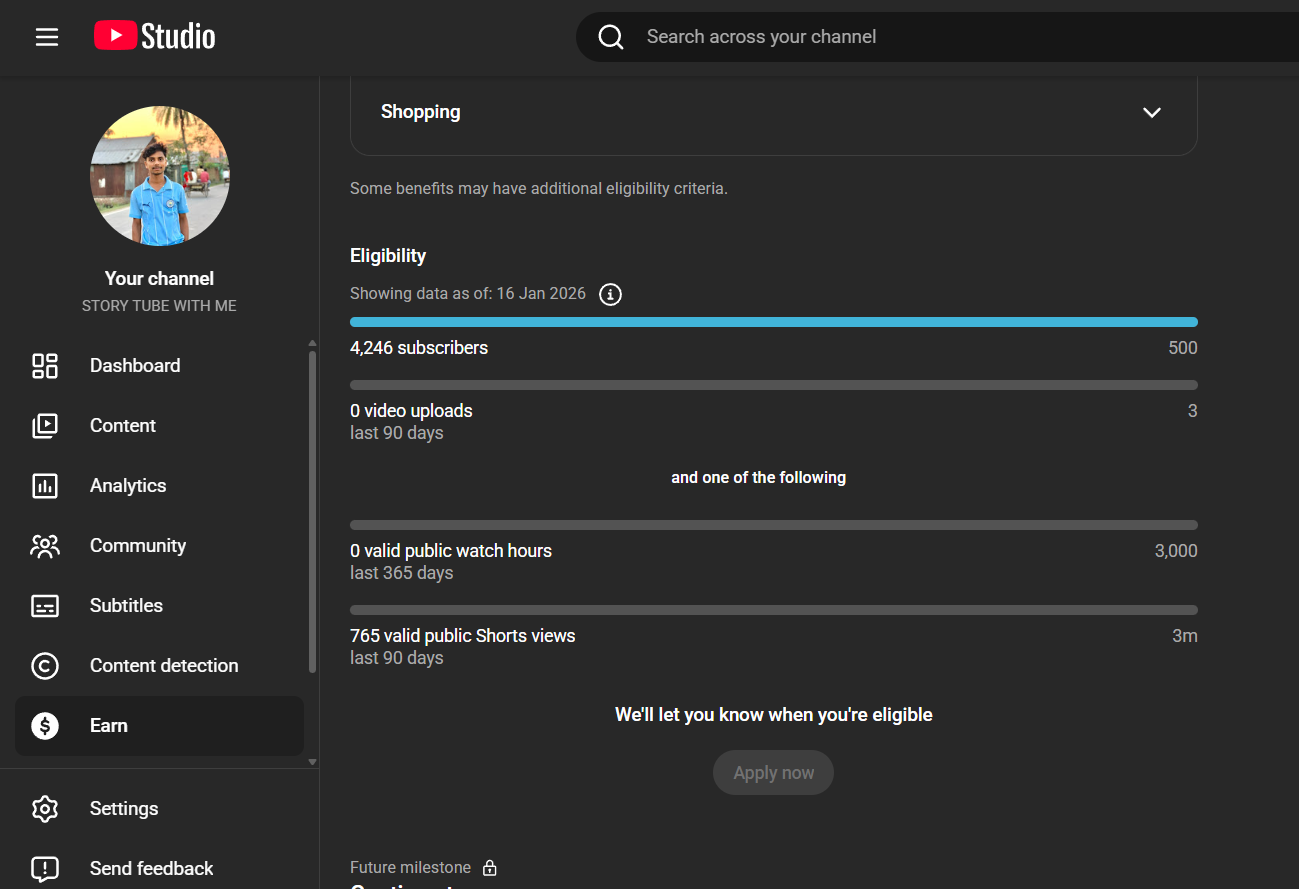The width and height of the screenshot is (1299, 889).
Task: Click the Dashboard grid icon
Action: [x=45, y=366]
